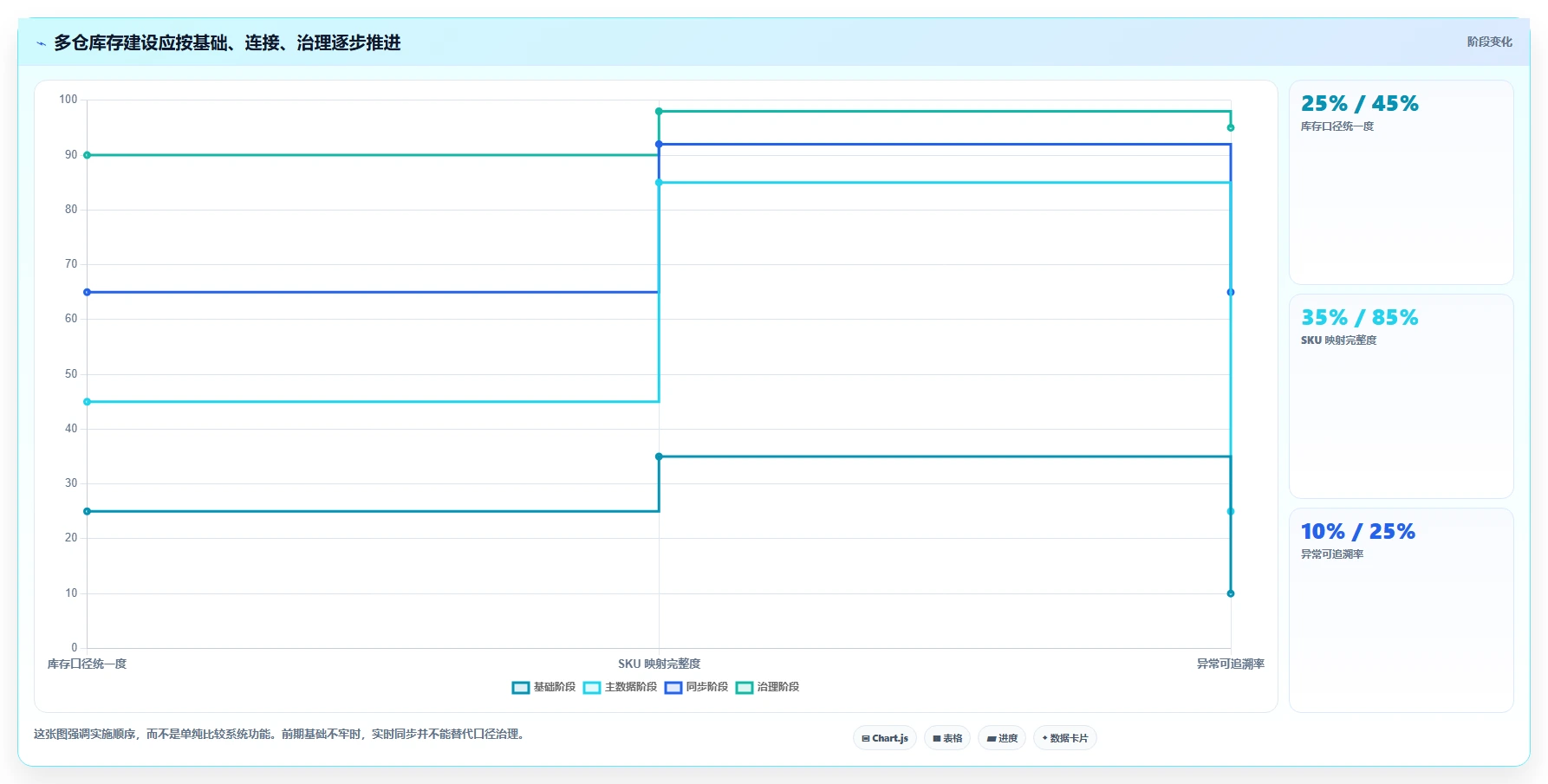Open the 35% / 85% SKU 映射完整度 card

(1401, 396)
